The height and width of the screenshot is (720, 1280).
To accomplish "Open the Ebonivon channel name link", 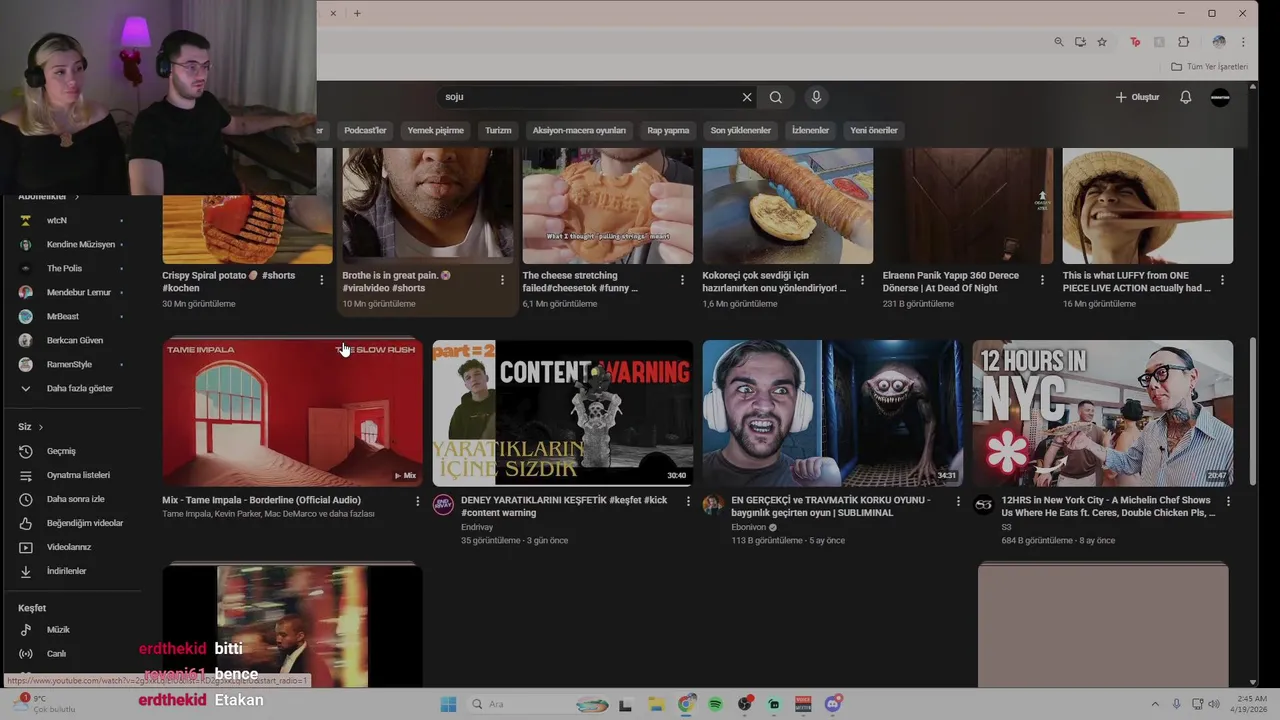I will [748, 527].
